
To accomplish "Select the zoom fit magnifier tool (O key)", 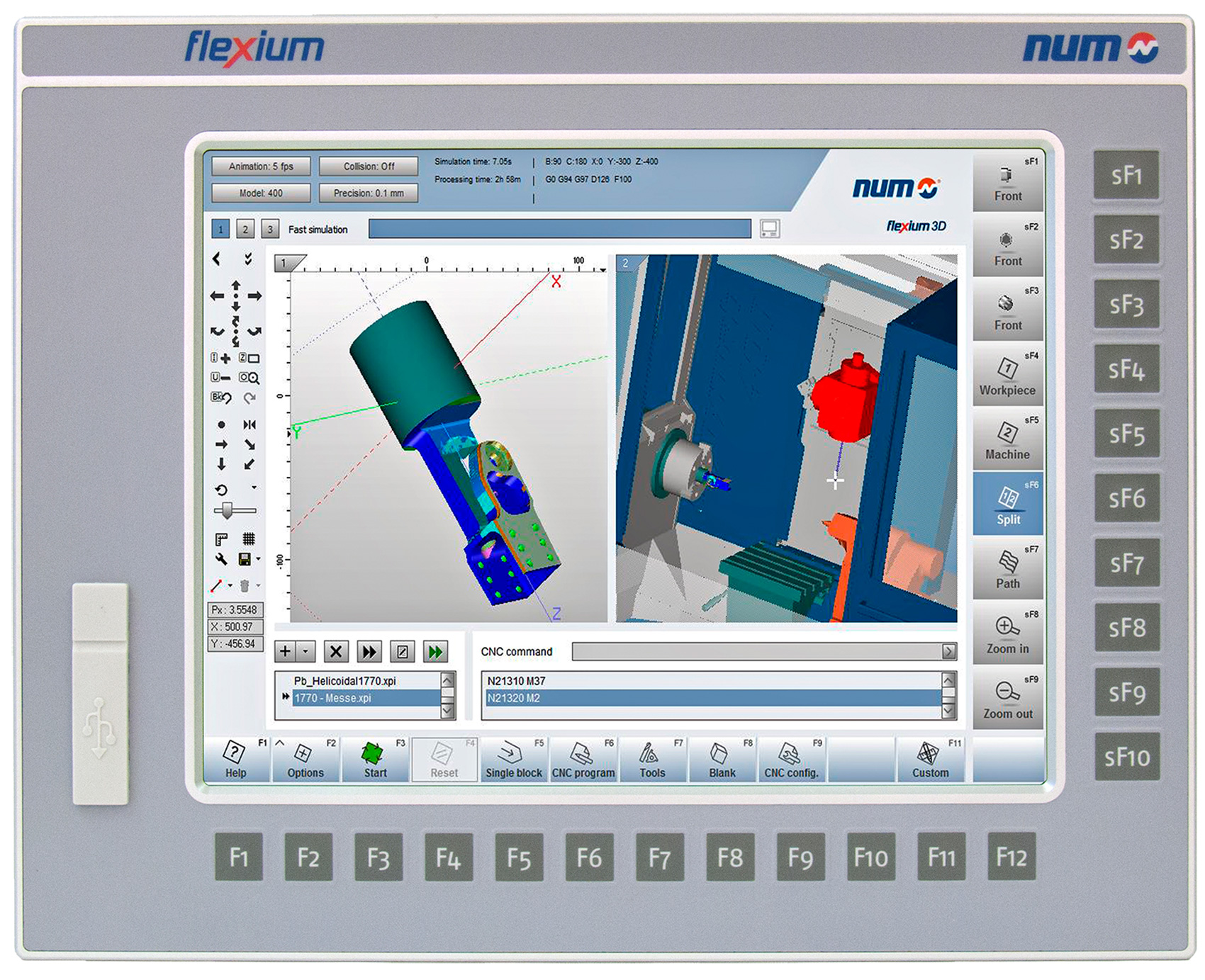I will point(250,378).
